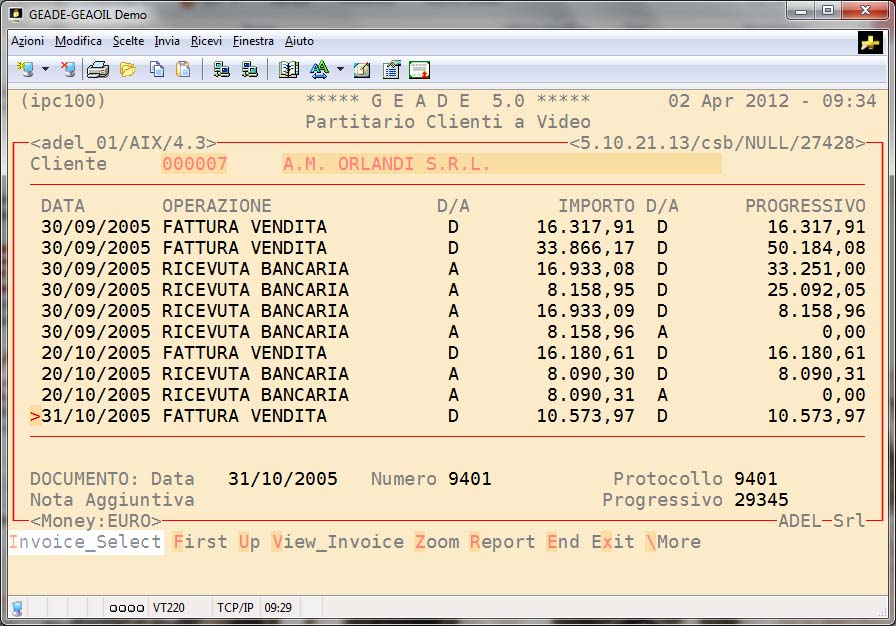Viewport: 896px width, 626px height.
Task: Click the Cliente code field 000007
Action: point(194,164)
